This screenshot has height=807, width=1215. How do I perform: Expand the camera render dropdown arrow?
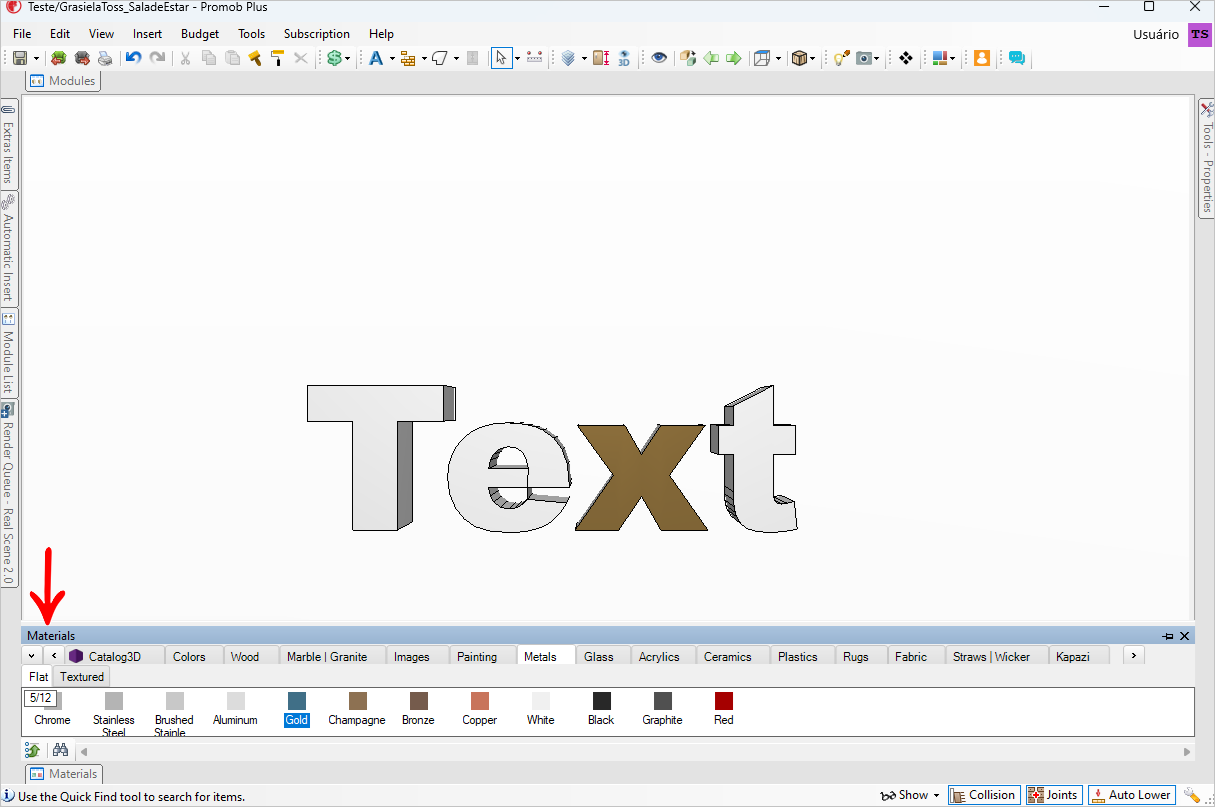point(877,59)
